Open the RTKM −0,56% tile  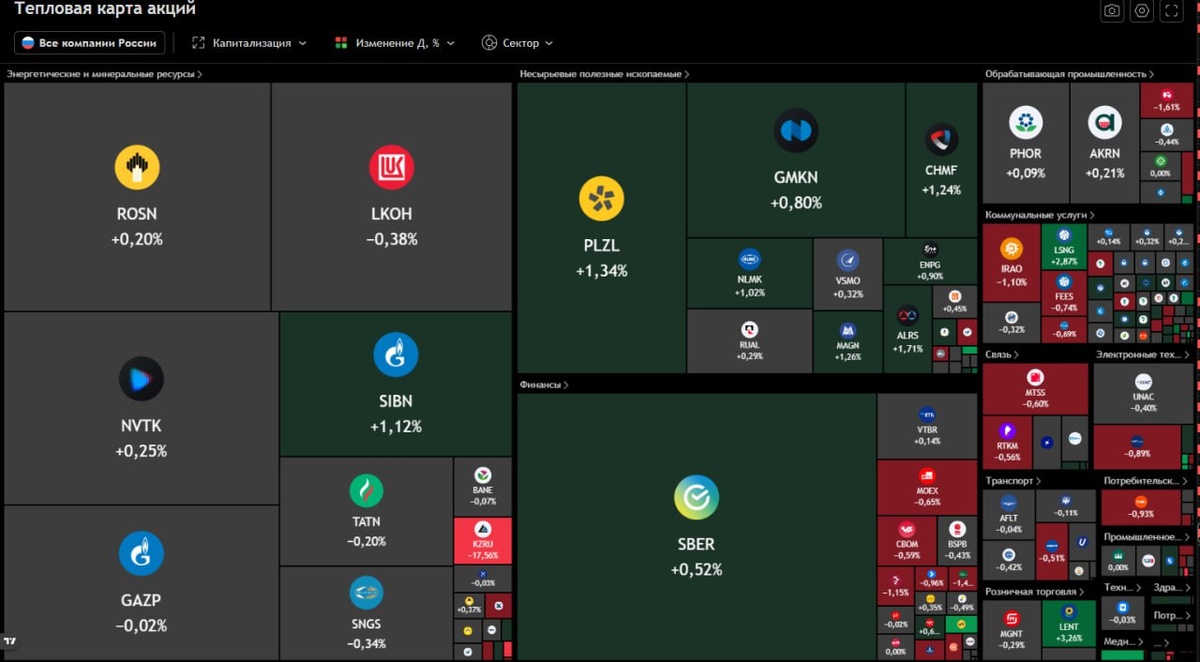tap(1008, 444)
